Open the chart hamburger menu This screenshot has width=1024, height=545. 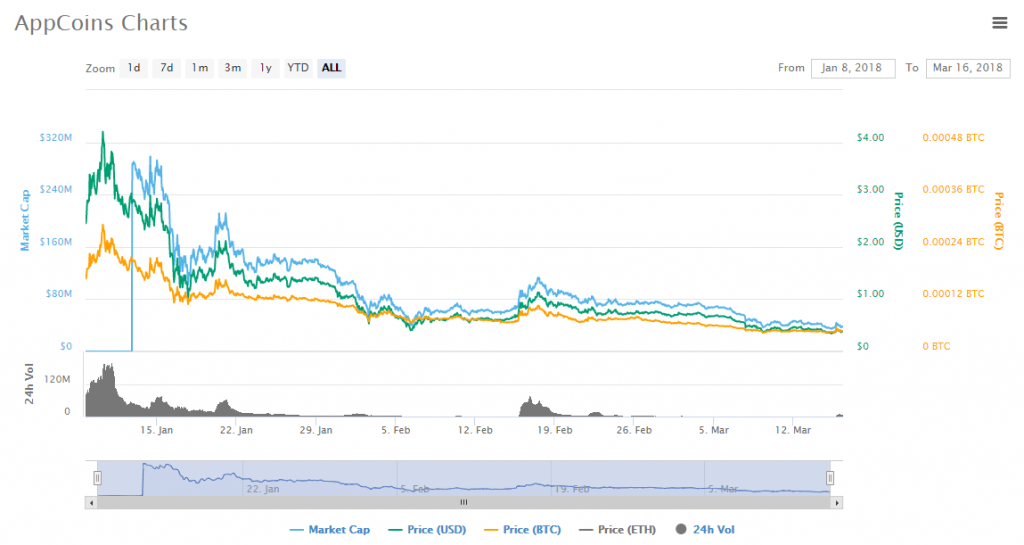click(x=999, y=23)
